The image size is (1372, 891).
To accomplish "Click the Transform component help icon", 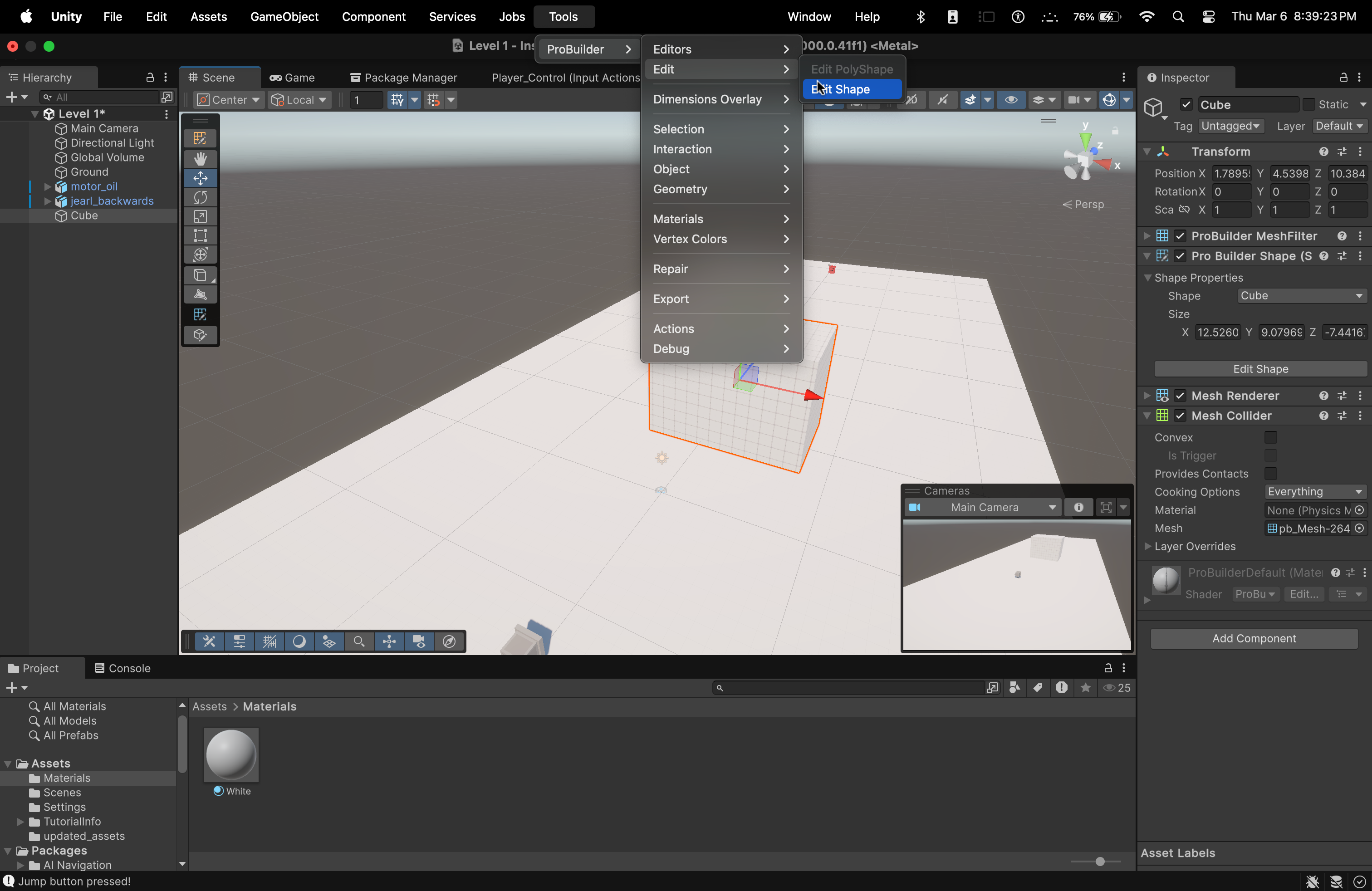I will (x=1323, y=152).
